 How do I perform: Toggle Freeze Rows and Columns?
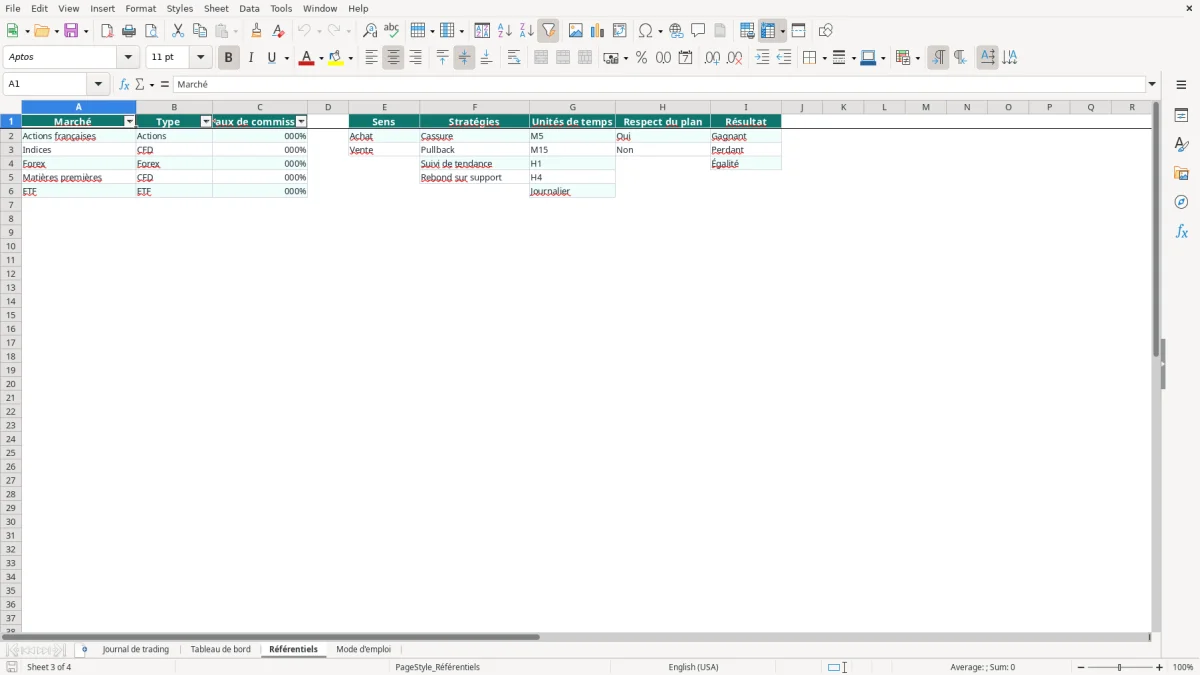[x=768, y=31]
